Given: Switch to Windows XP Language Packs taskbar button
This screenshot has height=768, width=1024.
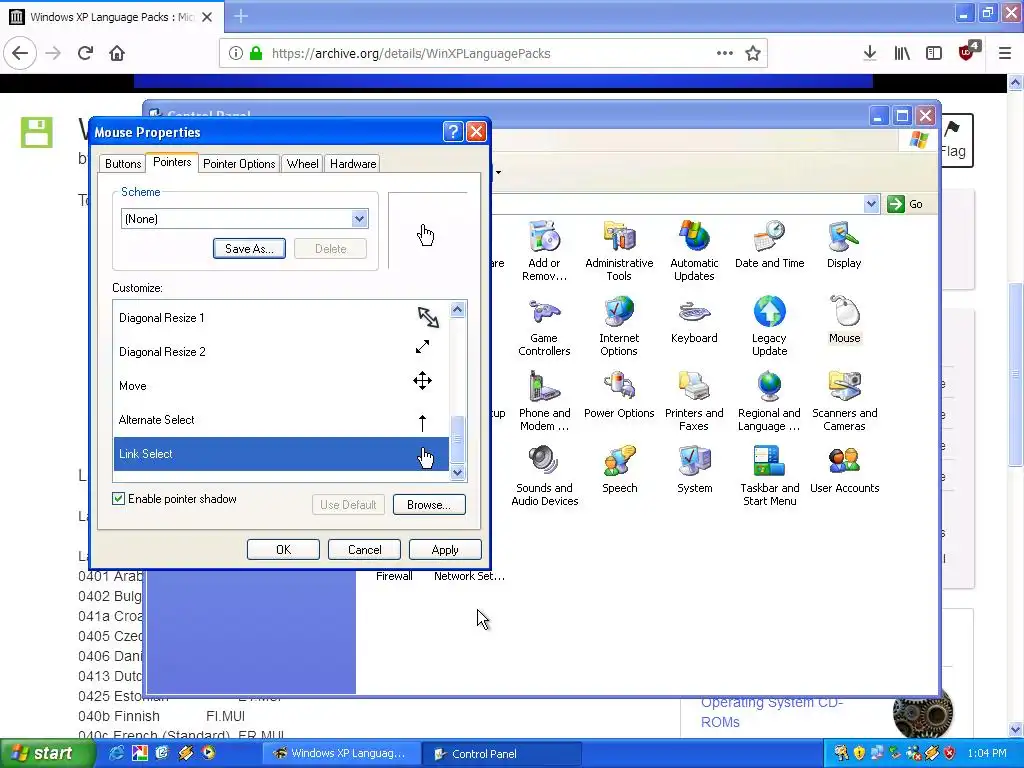Looking at the screenshot, I should point(342,754).
